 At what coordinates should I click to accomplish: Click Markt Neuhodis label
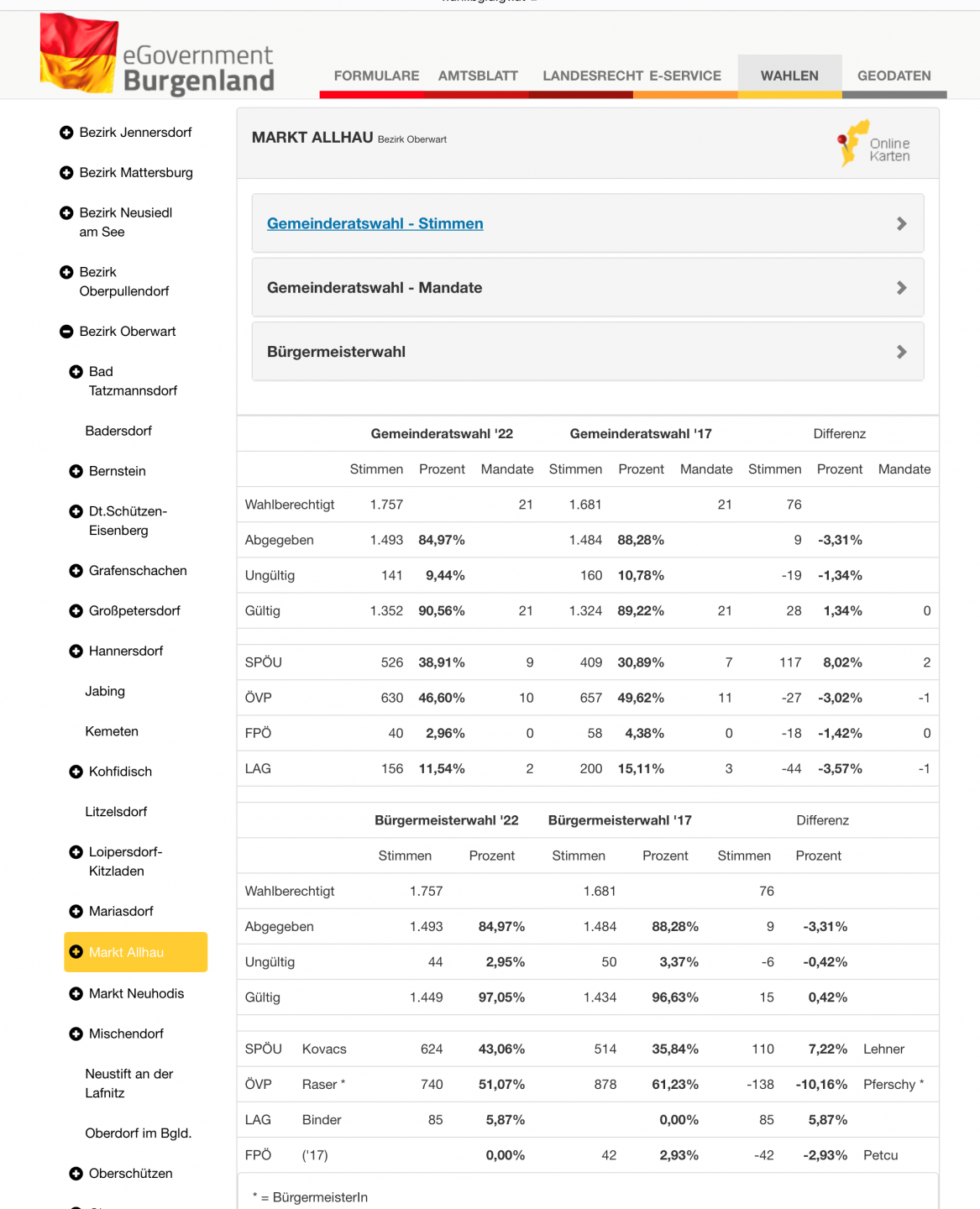click(x=136, y=993)
